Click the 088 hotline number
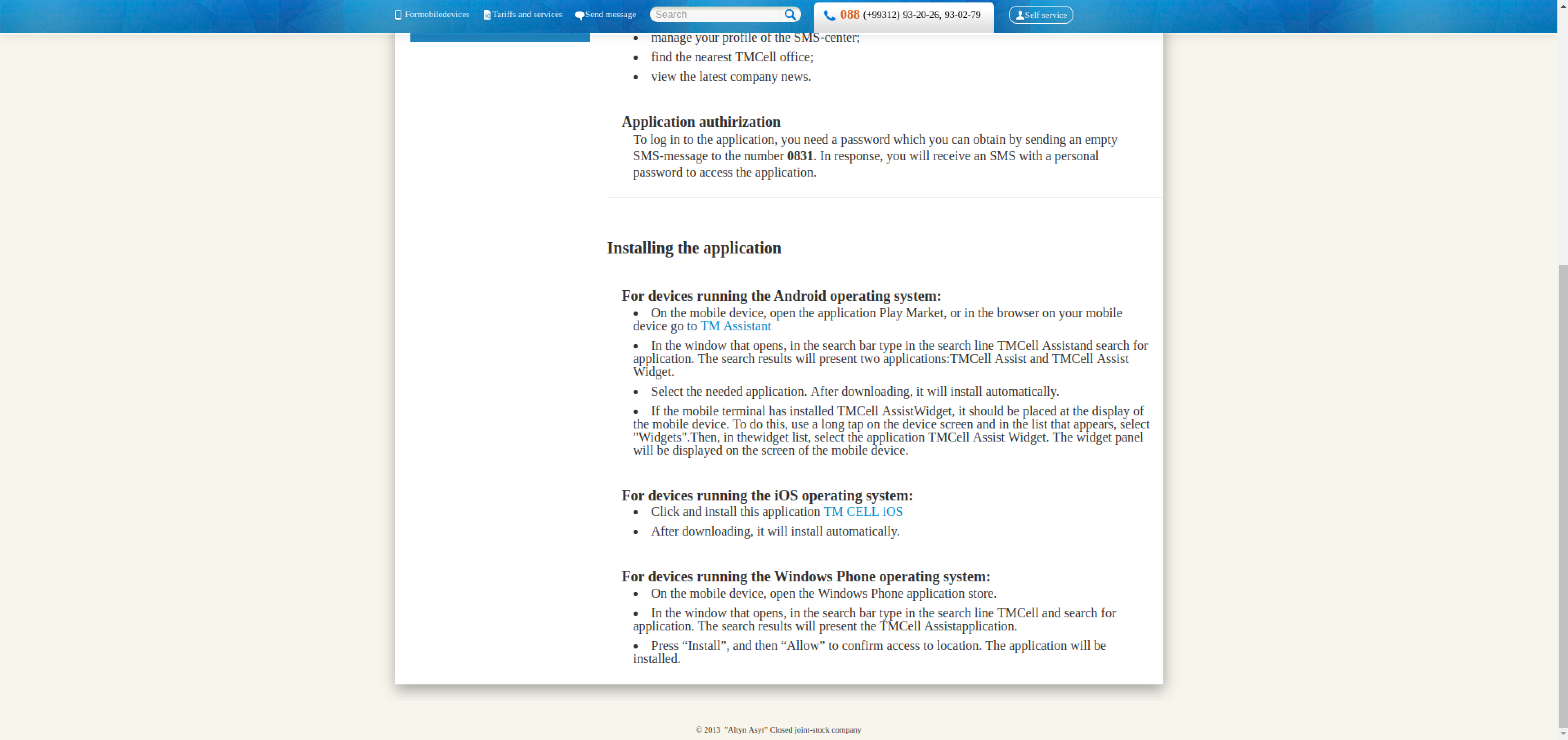 tap(850, 15)
